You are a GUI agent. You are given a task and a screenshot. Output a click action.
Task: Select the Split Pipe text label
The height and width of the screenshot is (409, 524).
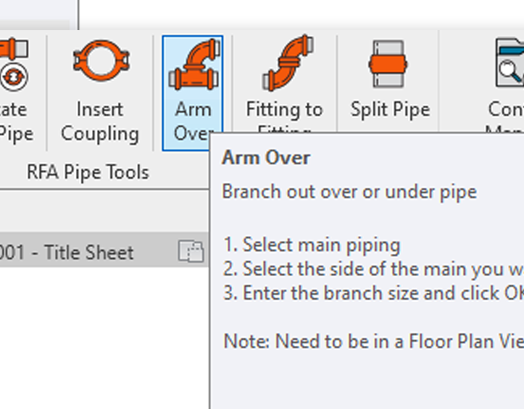tap(390, 110)
